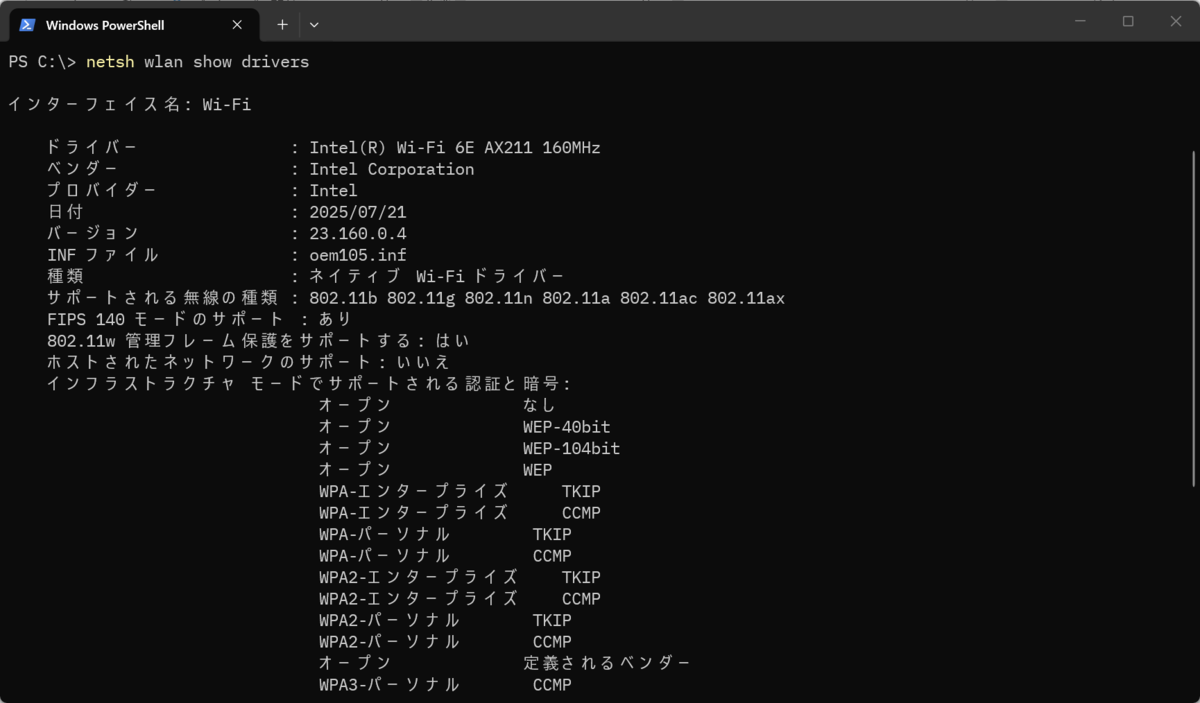The image size is (1200, 703).
Task: Click the 'PS C:\>' prompt
Action: [x=43, y=62]
